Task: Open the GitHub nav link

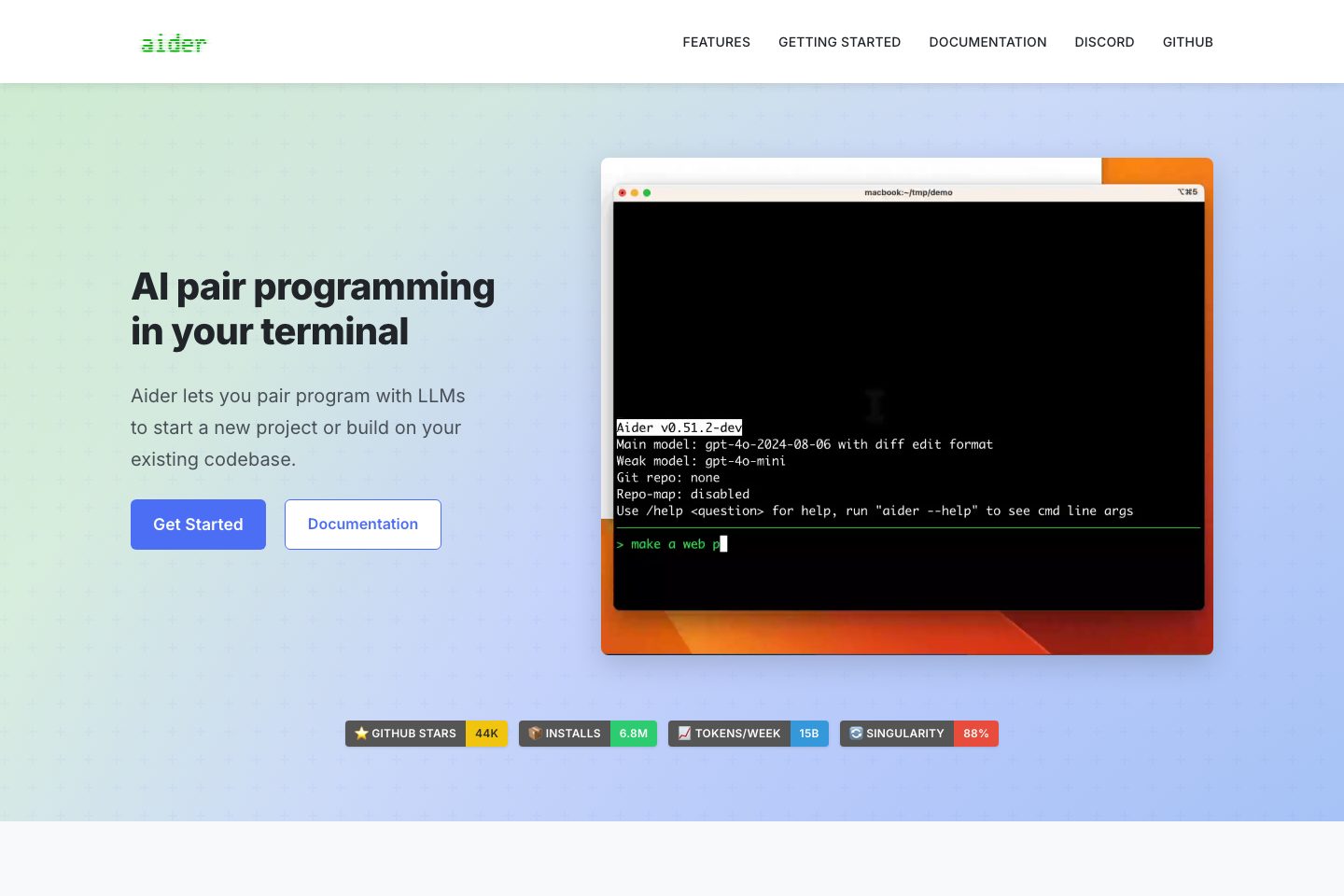Action: 1187,42
